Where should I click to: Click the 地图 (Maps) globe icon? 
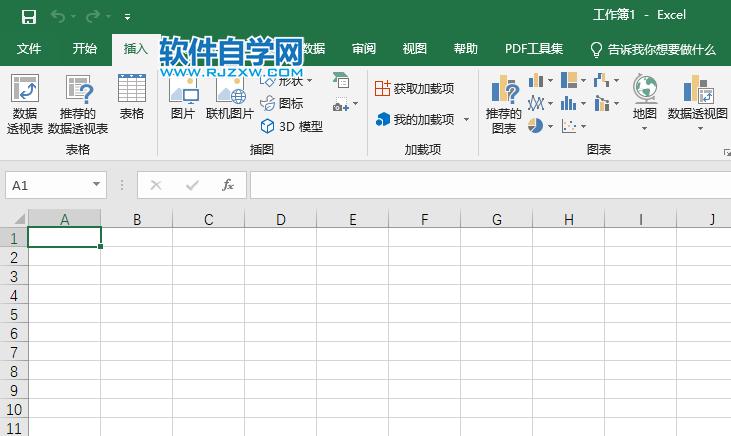(645, 88)
